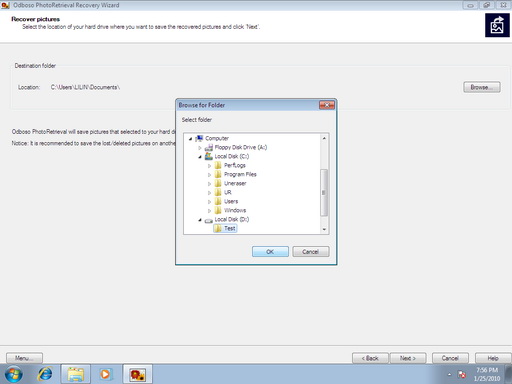Expand the UR folder node
512x384 pixels.
(x=209, y=193)
